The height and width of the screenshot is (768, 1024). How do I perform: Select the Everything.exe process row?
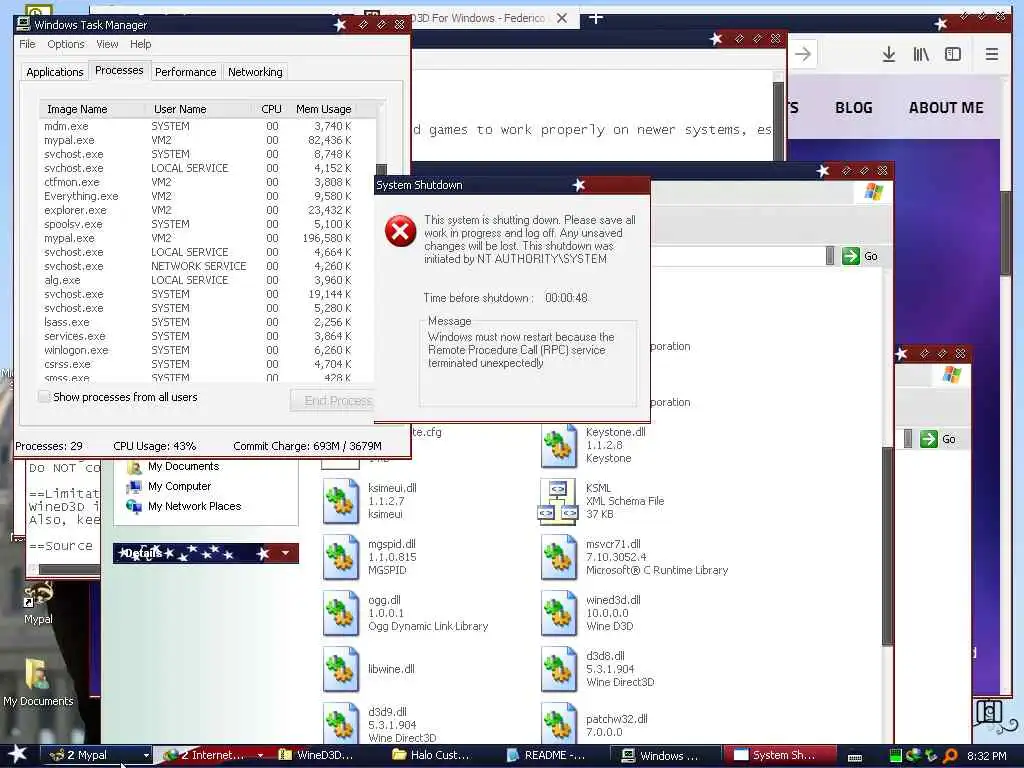tap(207, 196)
